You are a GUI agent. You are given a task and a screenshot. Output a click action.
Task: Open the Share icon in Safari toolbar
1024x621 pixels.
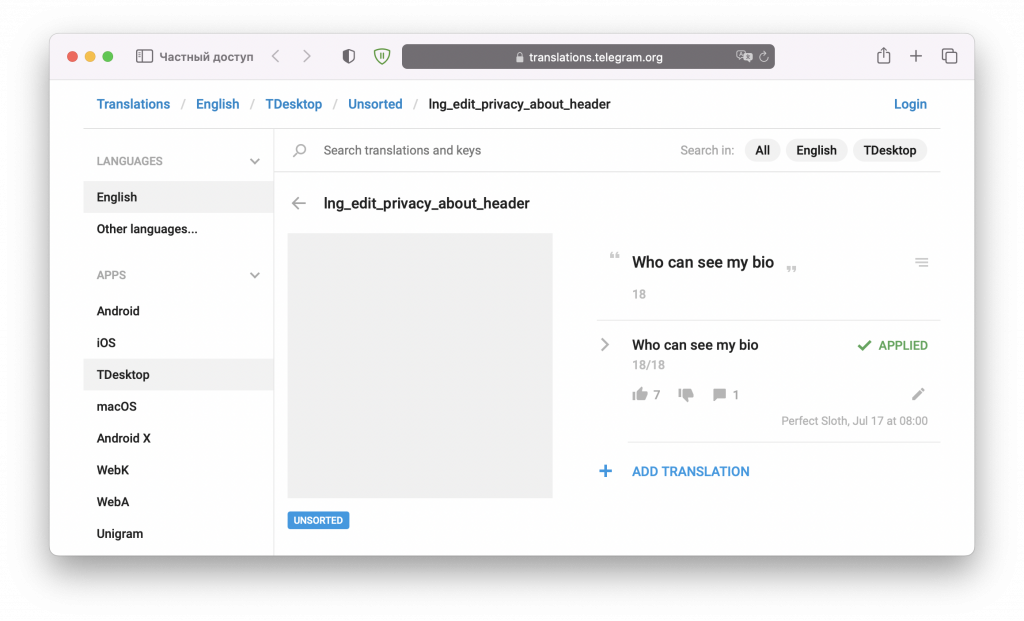pyautogui.click(x=884, y=56)
